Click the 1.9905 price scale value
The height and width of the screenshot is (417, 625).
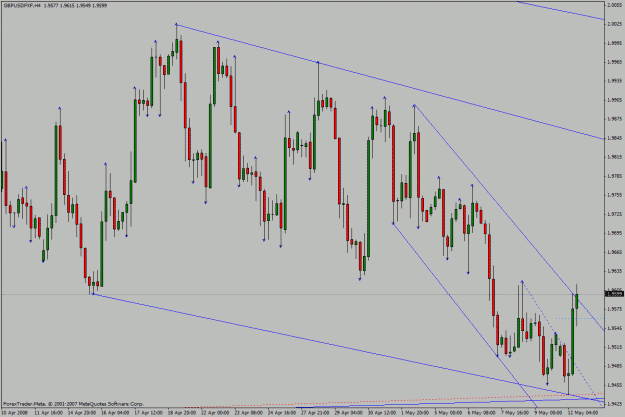point(615,100)
